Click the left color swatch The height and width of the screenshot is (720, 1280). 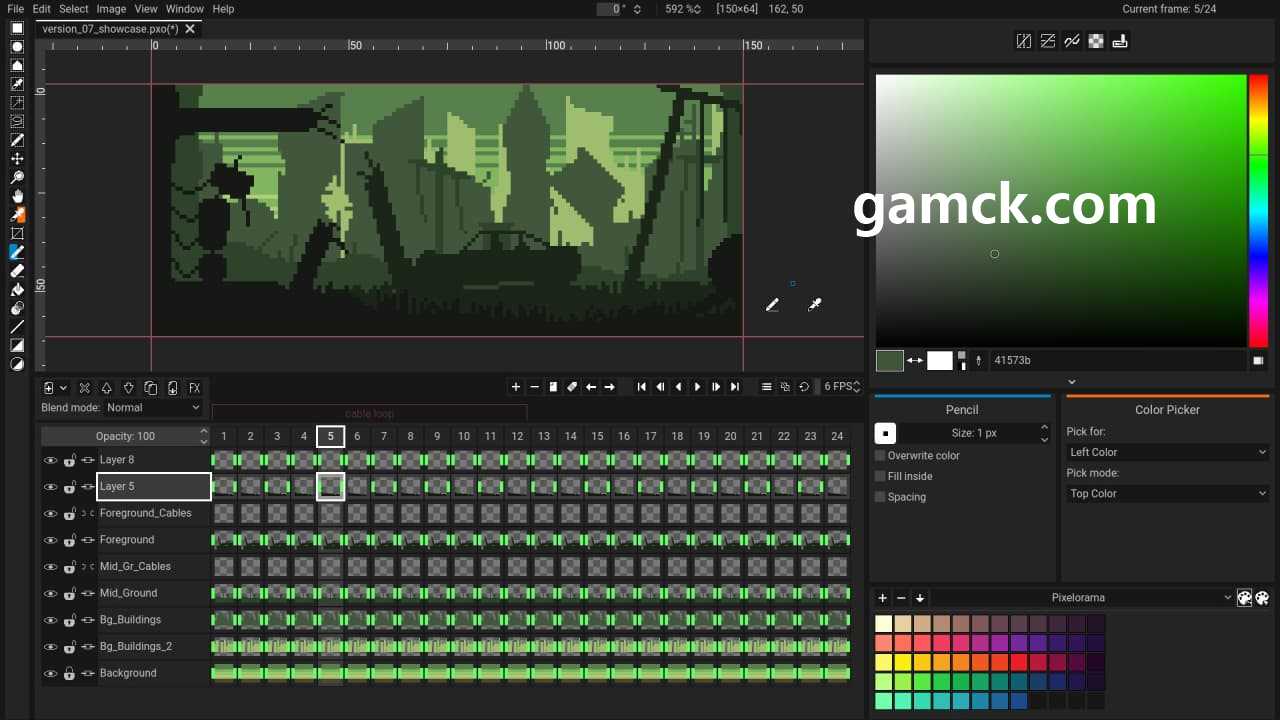[890, 361]
